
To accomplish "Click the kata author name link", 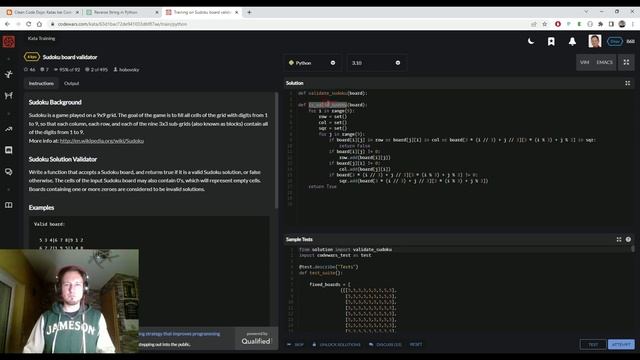I will [x=129, y=70].
